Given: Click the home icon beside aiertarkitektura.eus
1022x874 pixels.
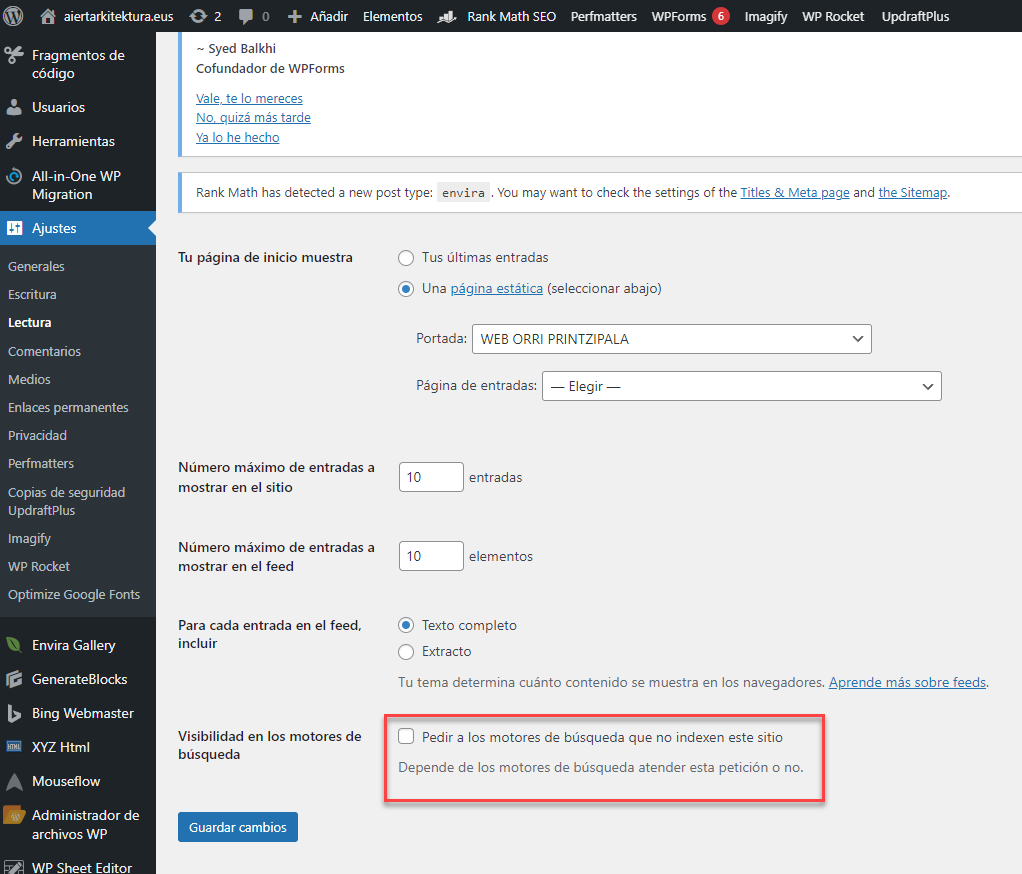Looking at the screenshot, I should [48, 16].
